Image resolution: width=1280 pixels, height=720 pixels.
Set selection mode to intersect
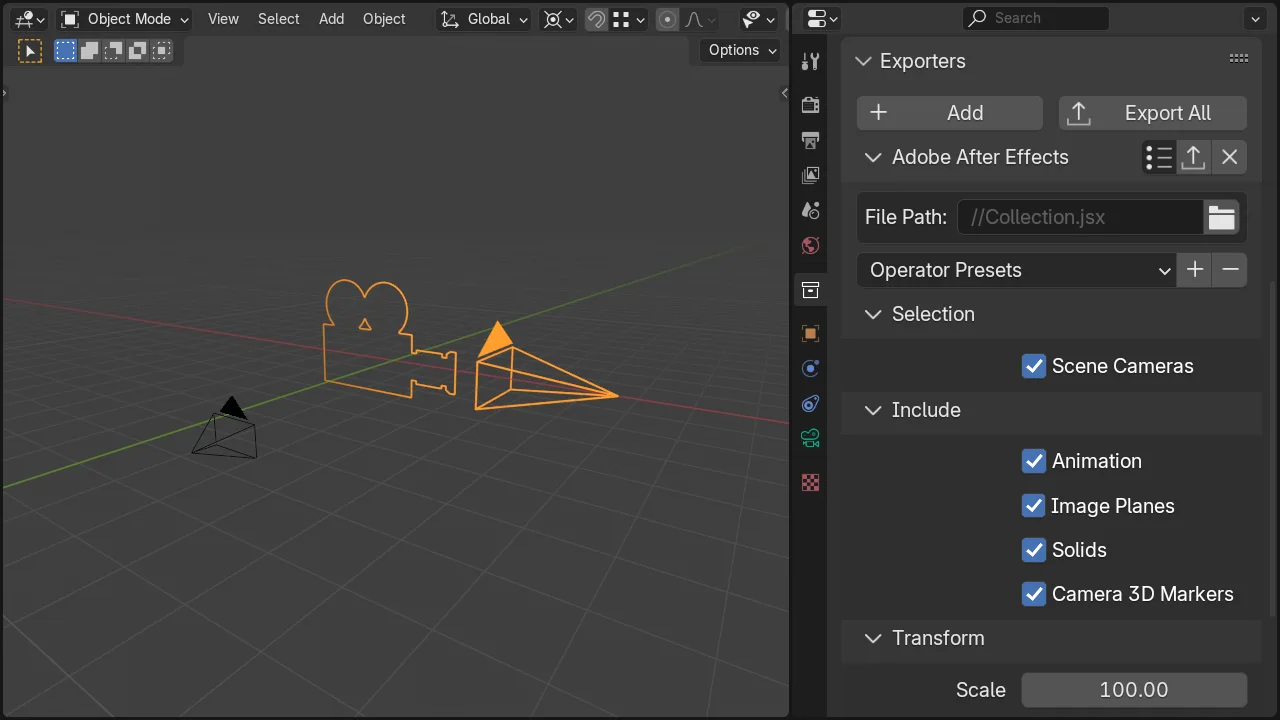tap(162, 51)
